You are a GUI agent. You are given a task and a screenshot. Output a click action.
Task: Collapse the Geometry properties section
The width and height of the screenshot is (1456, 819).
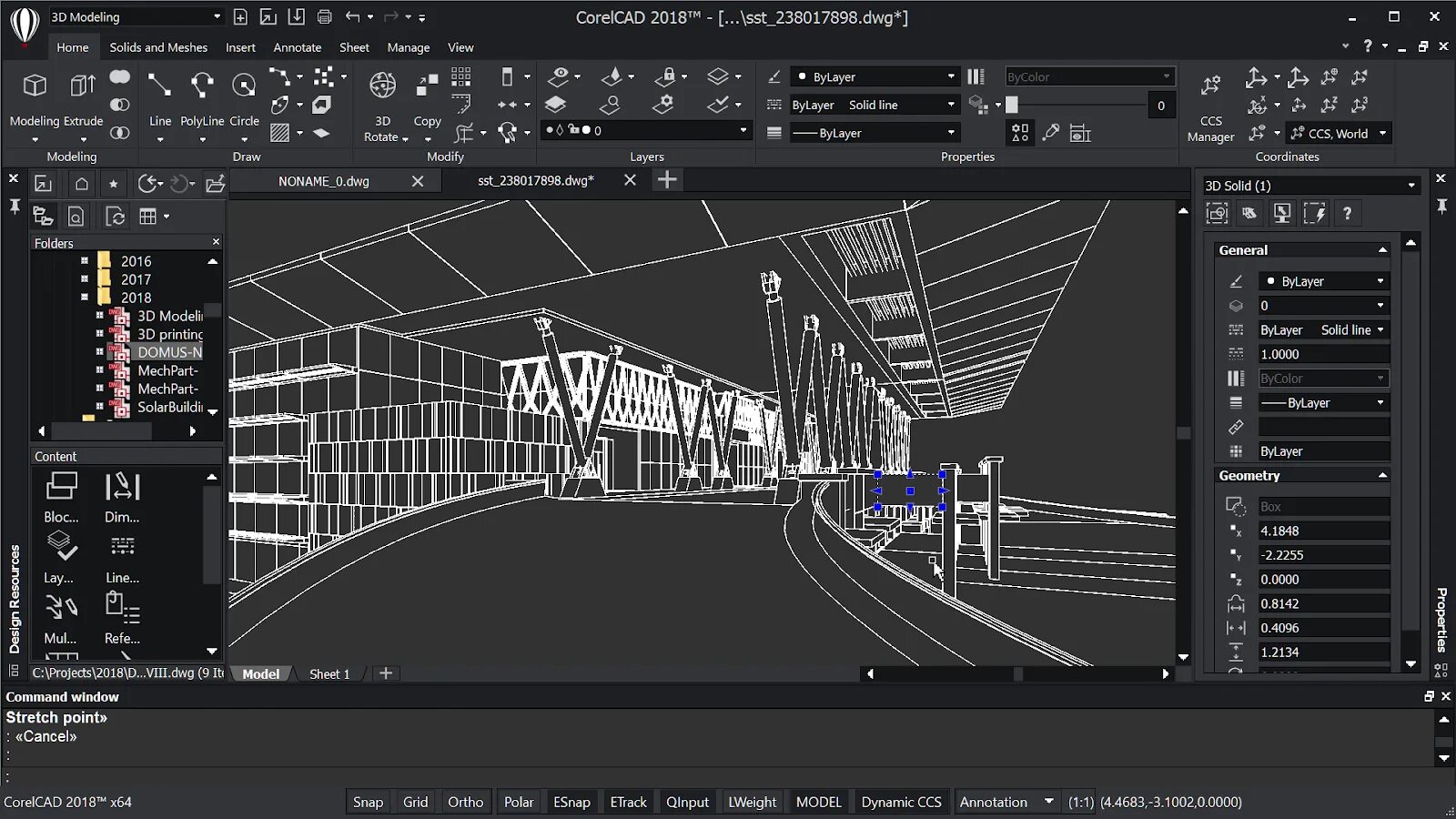pos(1382,475)
